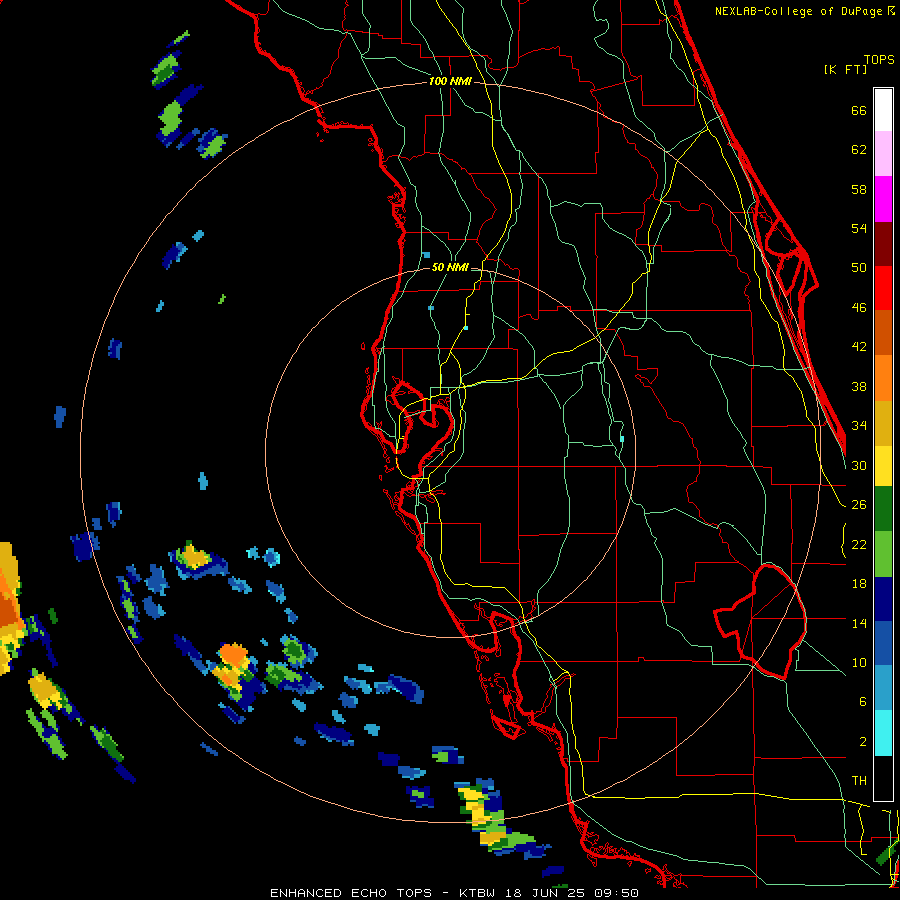The width and height of the screenshot is (900, 900).
Task: Click the legend value "38"
Action: click(x=859, y=386)
